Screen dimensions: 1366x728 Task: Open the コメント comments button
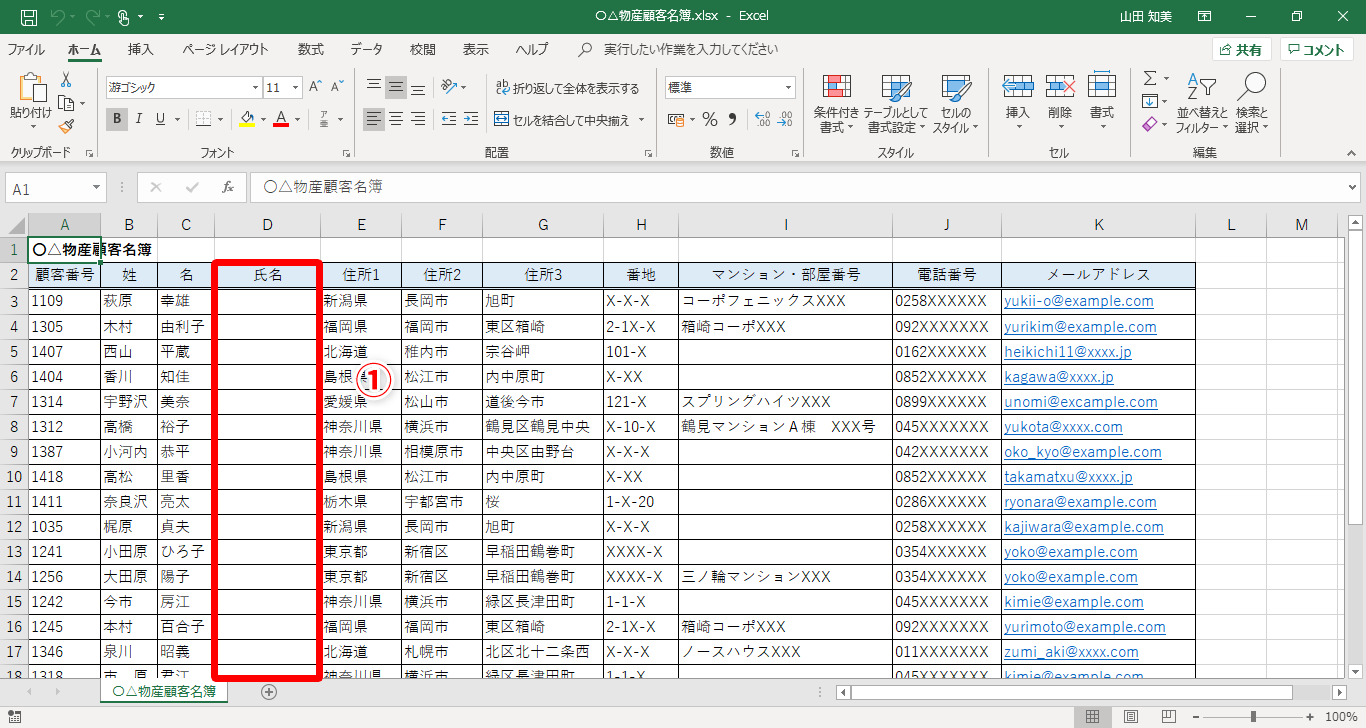(x=1318, y=49)
